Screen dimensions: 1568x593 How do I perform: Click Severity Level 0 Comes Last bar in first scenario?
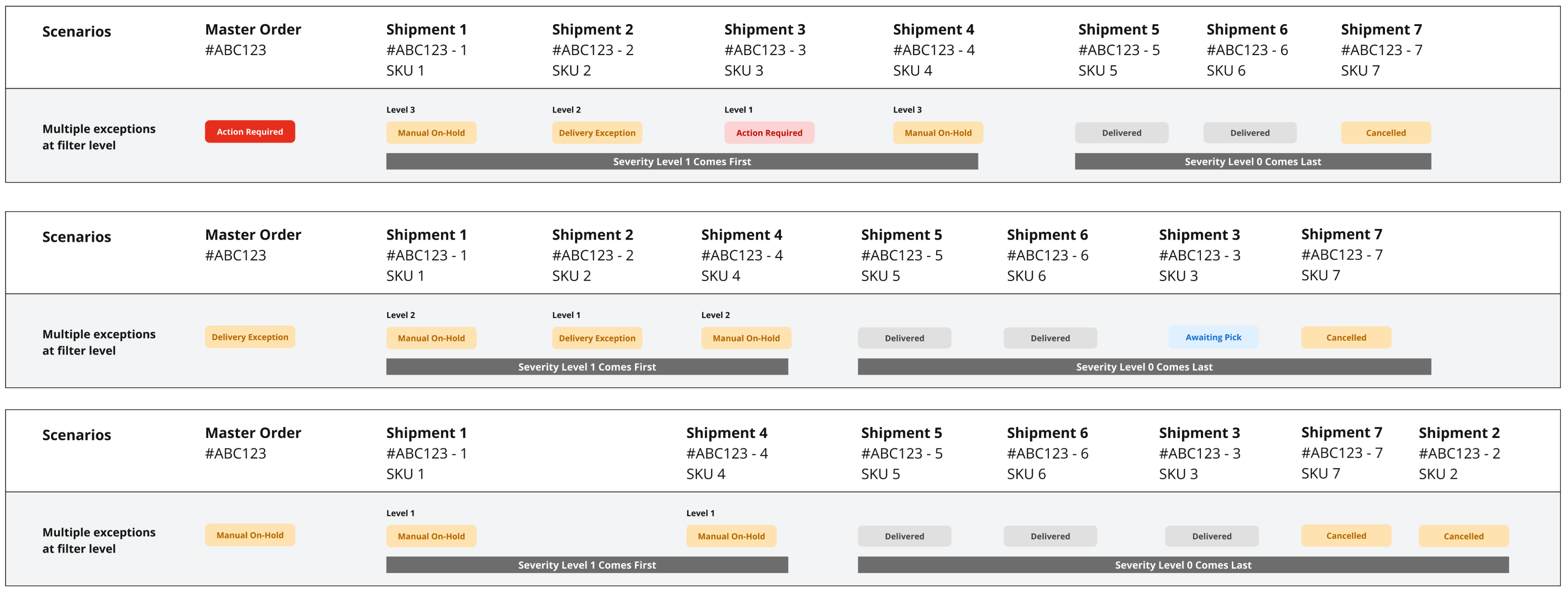pyautogui.click(x=1253, y=161)
